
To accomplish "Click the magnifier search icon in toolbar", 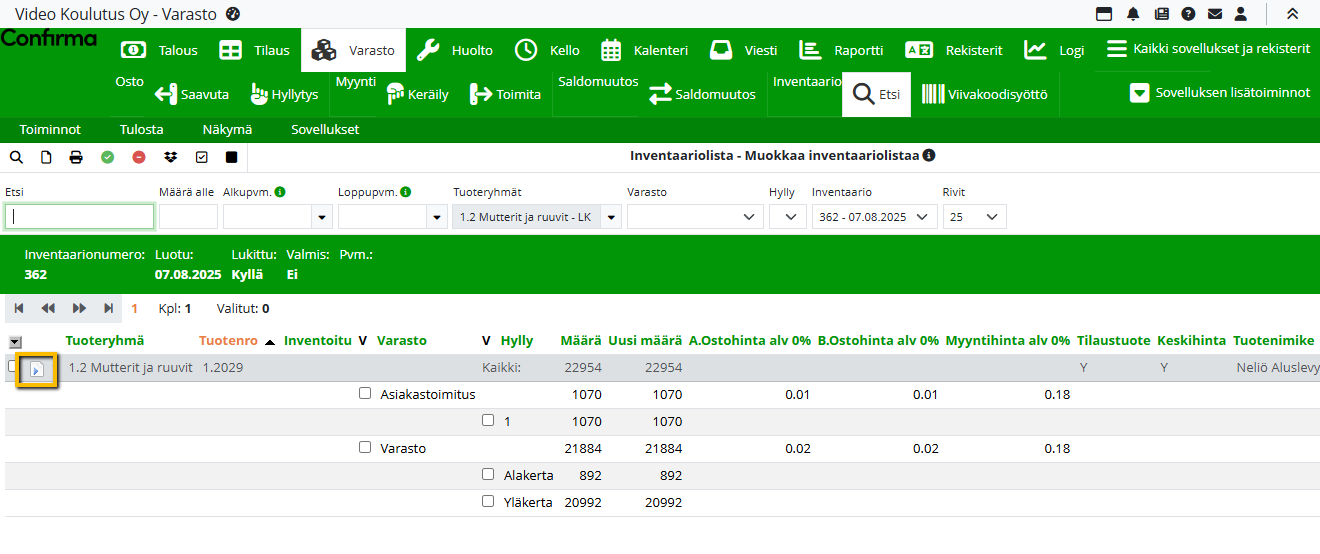I will [16, 157].
